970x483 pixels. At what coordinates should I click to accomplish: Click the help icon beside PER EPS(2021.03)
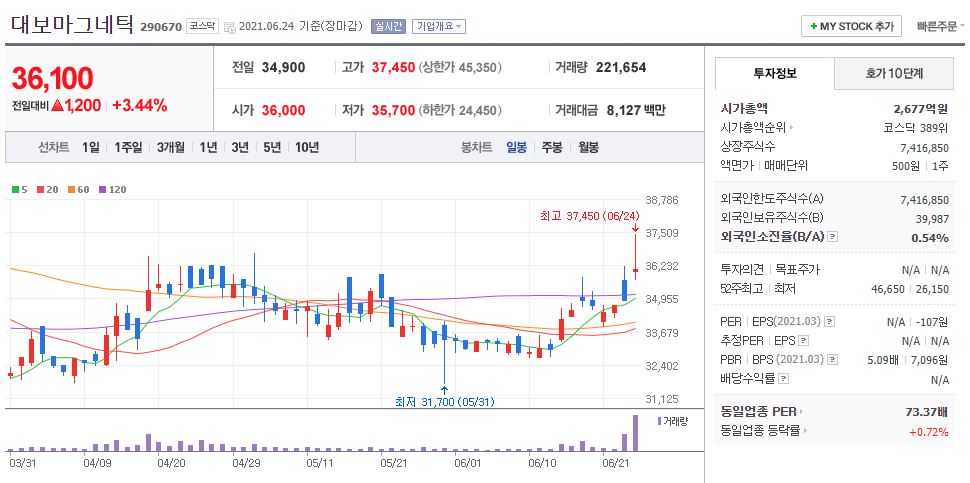830,322
